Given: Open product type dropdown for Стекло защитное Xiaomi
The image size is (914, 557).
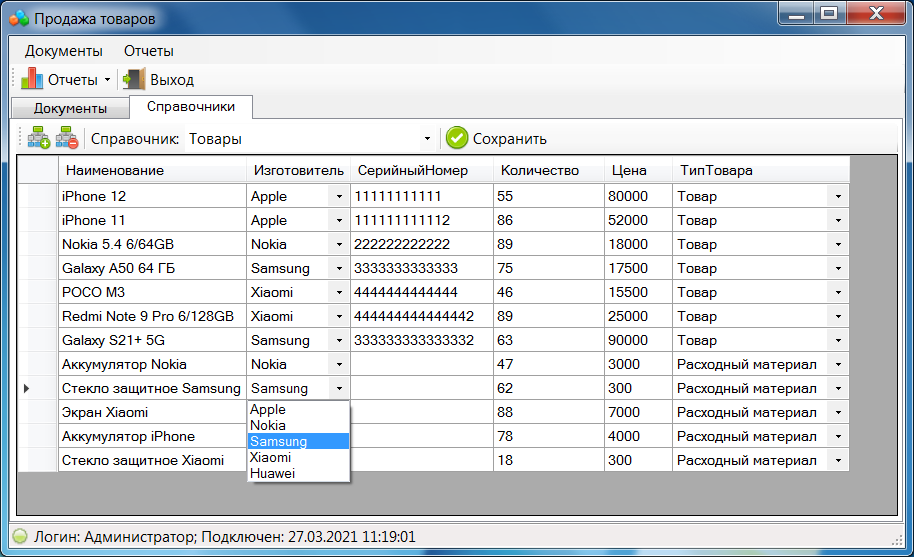Looking at the screenshot, I should pos(838,460).
